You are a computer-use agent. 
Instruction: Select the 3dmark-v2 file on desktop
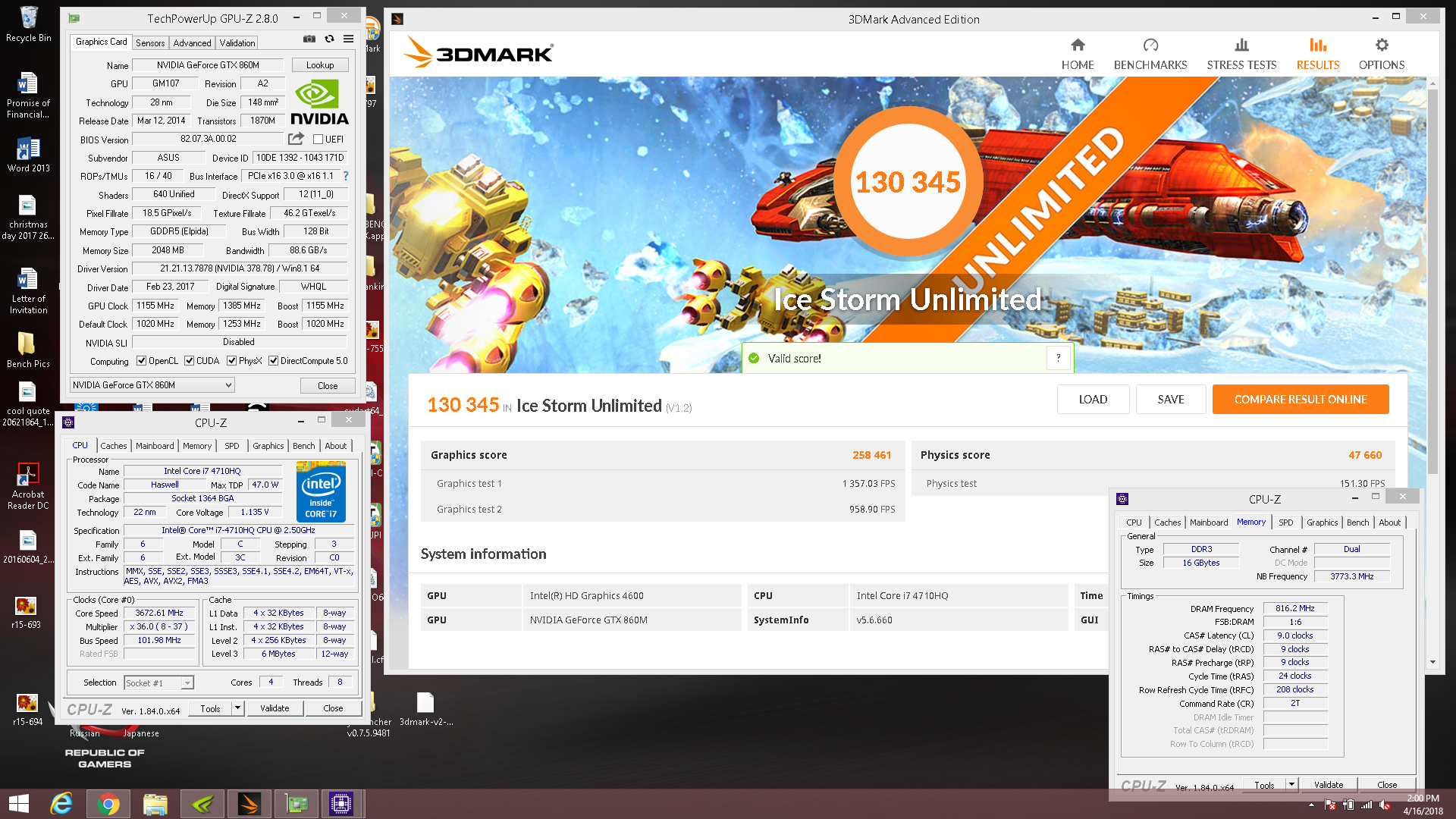click(x=426, y=709)
